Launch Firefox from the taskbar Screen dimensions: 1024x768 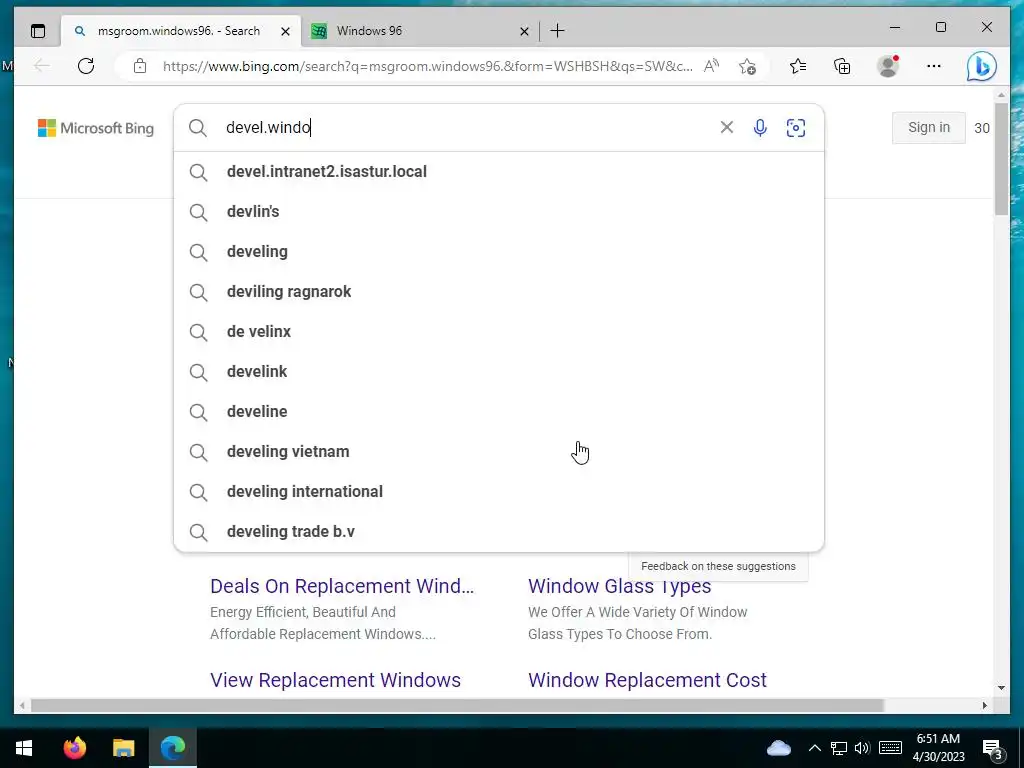pos(75,748)
